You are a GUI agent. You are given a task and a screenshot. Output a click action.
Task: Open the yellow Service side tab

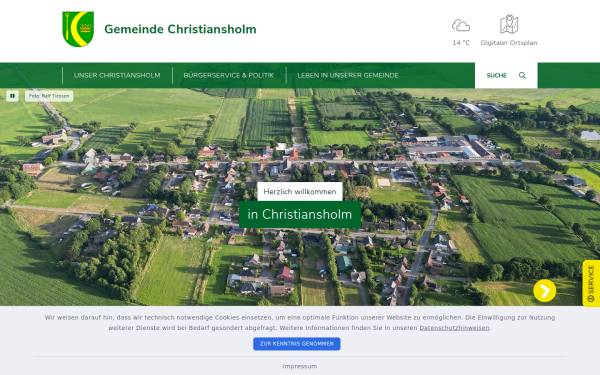591,283
